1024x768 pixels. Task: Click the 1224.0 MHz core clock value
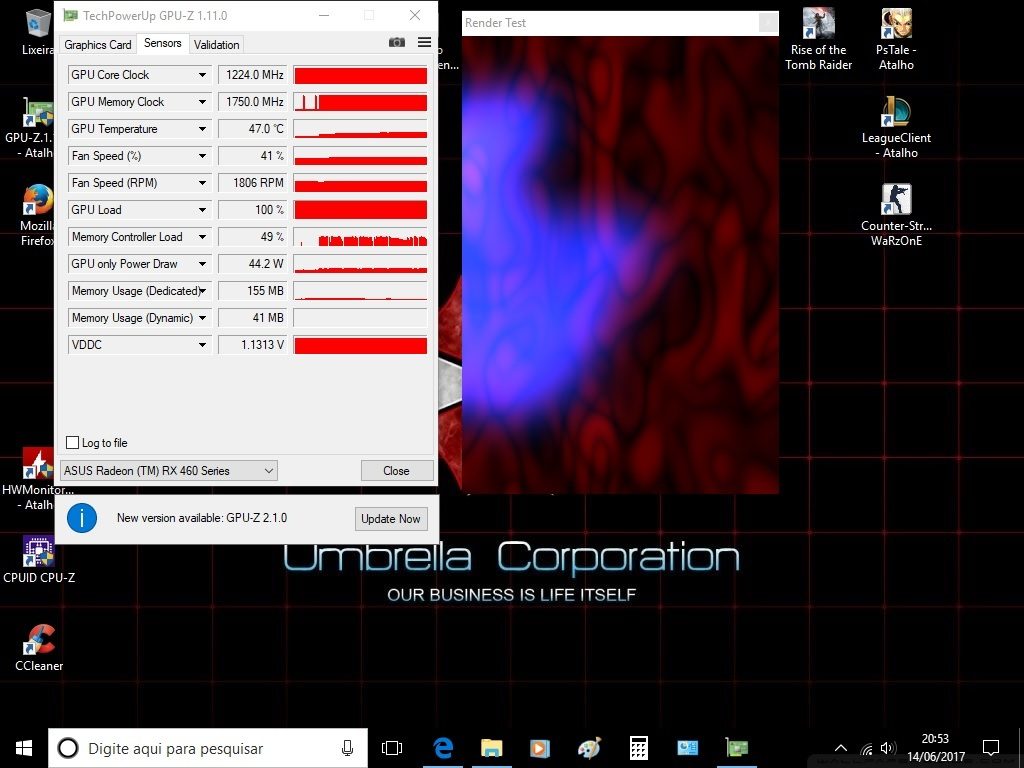253,75
